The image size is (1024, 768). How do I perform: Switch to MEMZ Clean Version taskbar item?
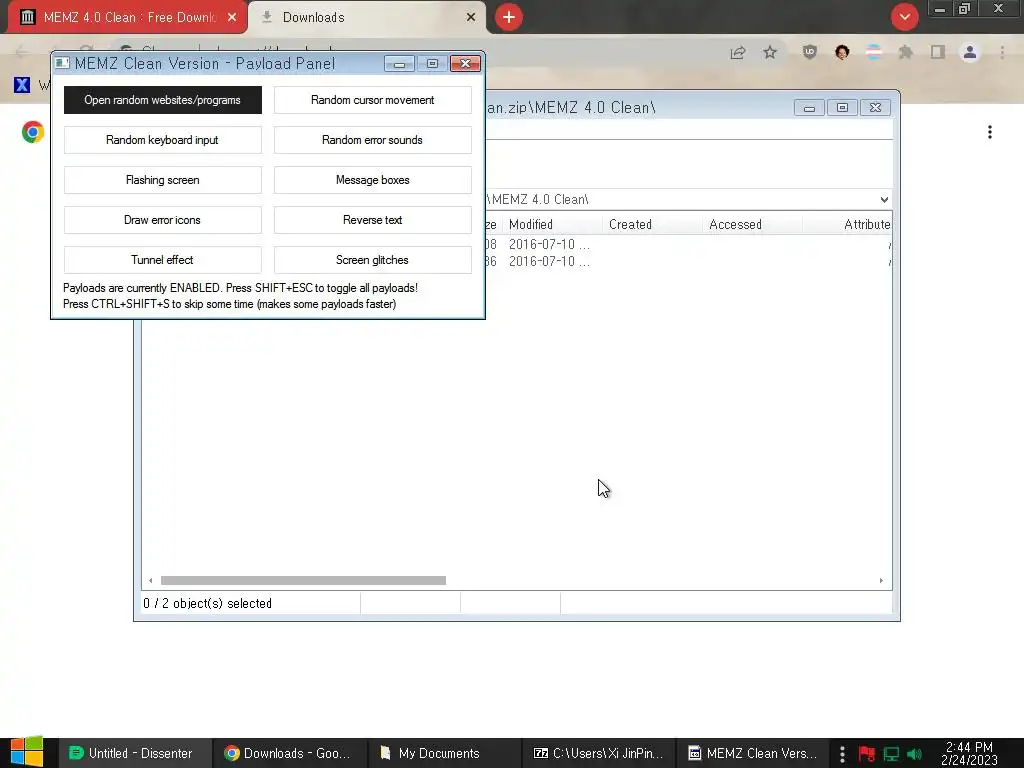coord(753,753)
